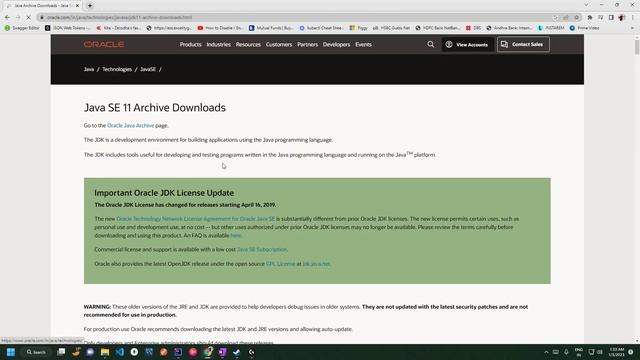Open the Oracle Java Archive link

131,125
